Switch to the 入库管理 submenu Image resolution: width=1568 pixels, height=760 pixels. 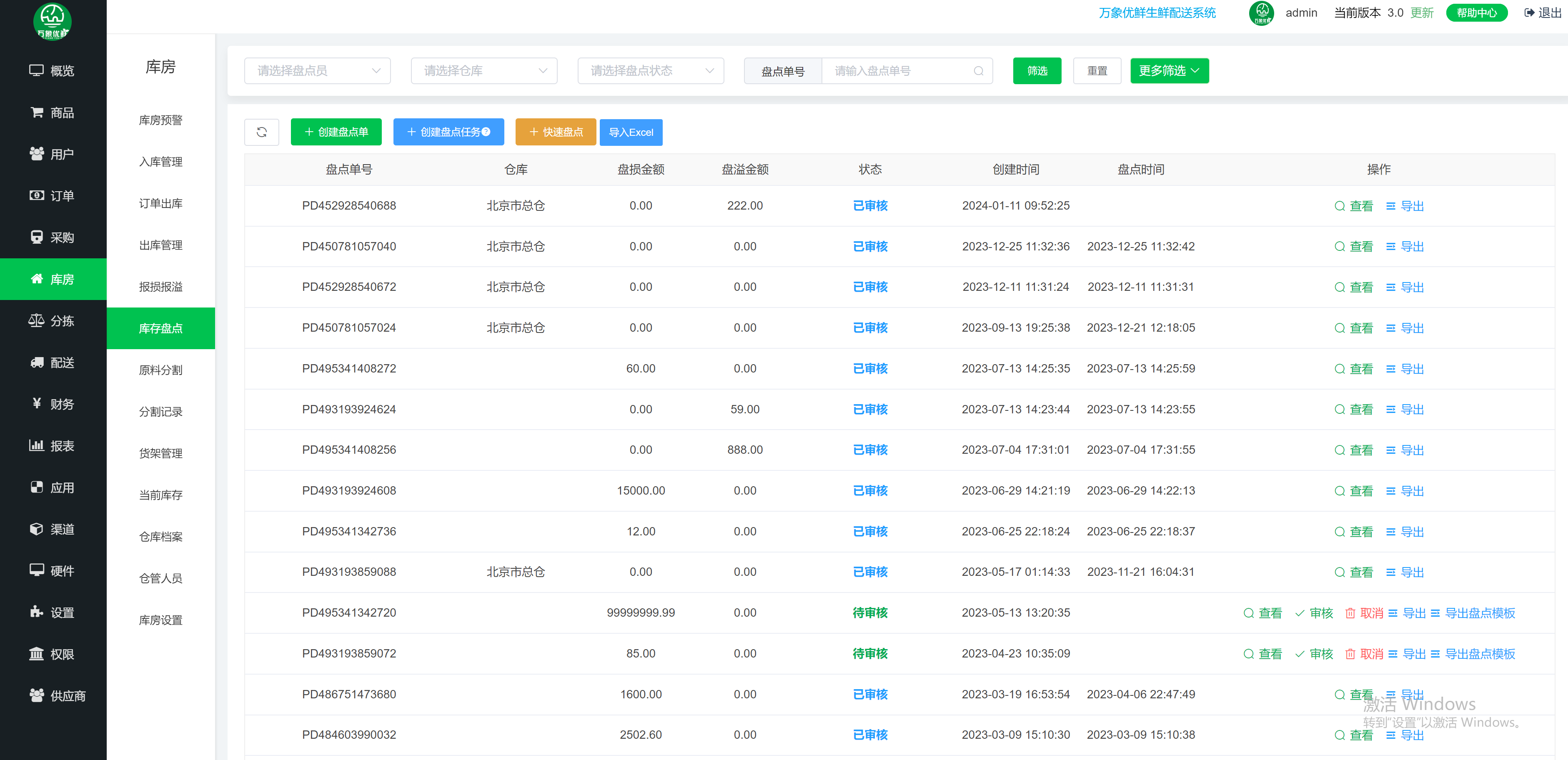click(161, 162)
